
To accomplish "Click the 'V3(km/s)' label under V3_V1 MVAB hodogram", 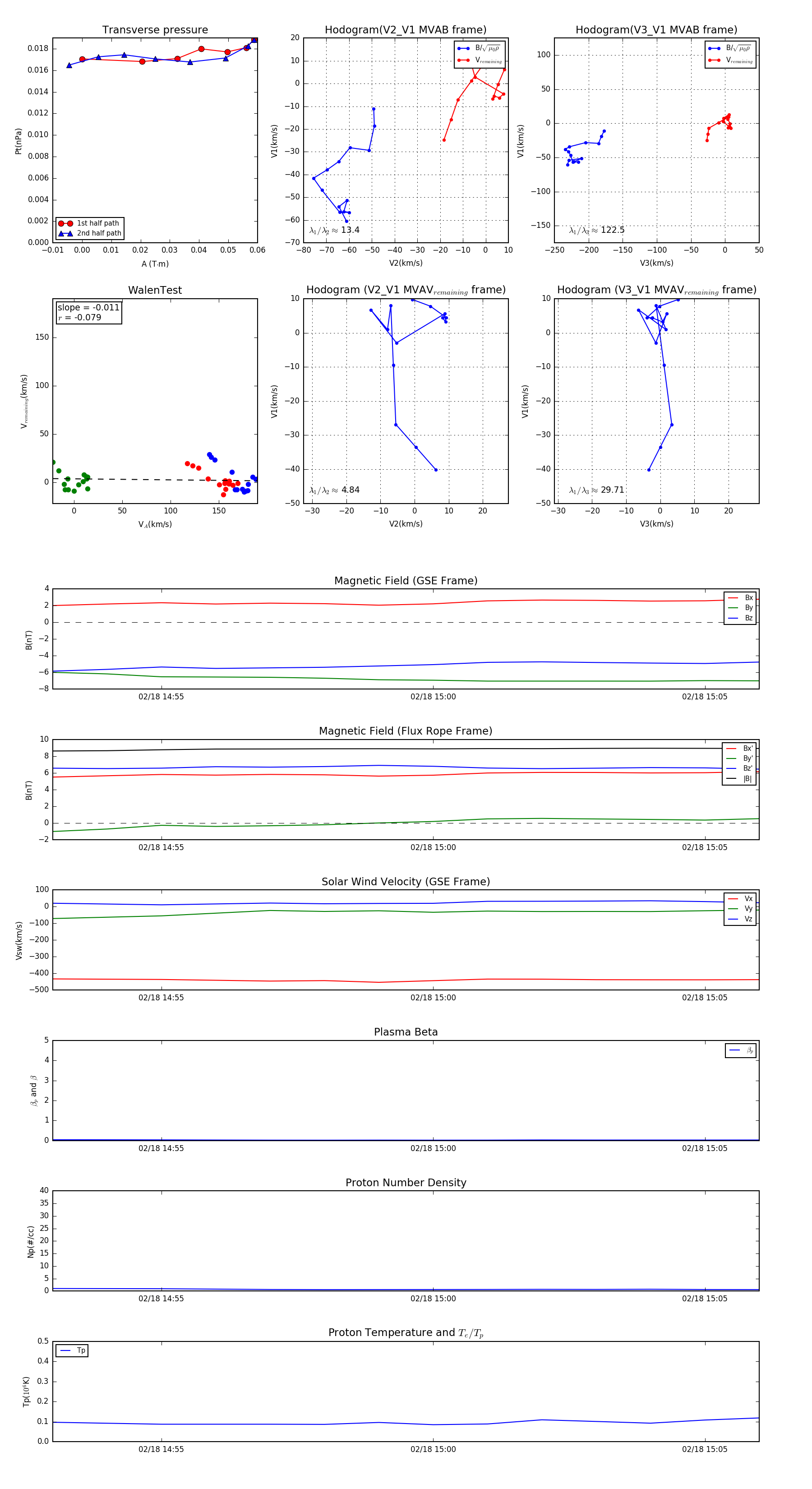I will tap(656, 263).
